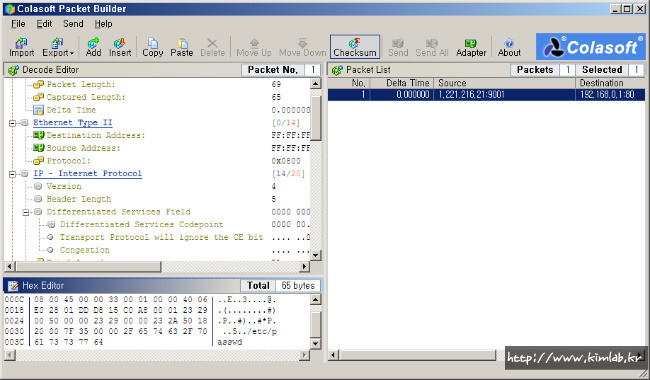Click the Move Down toolbar icon

(x=303, y=46)
